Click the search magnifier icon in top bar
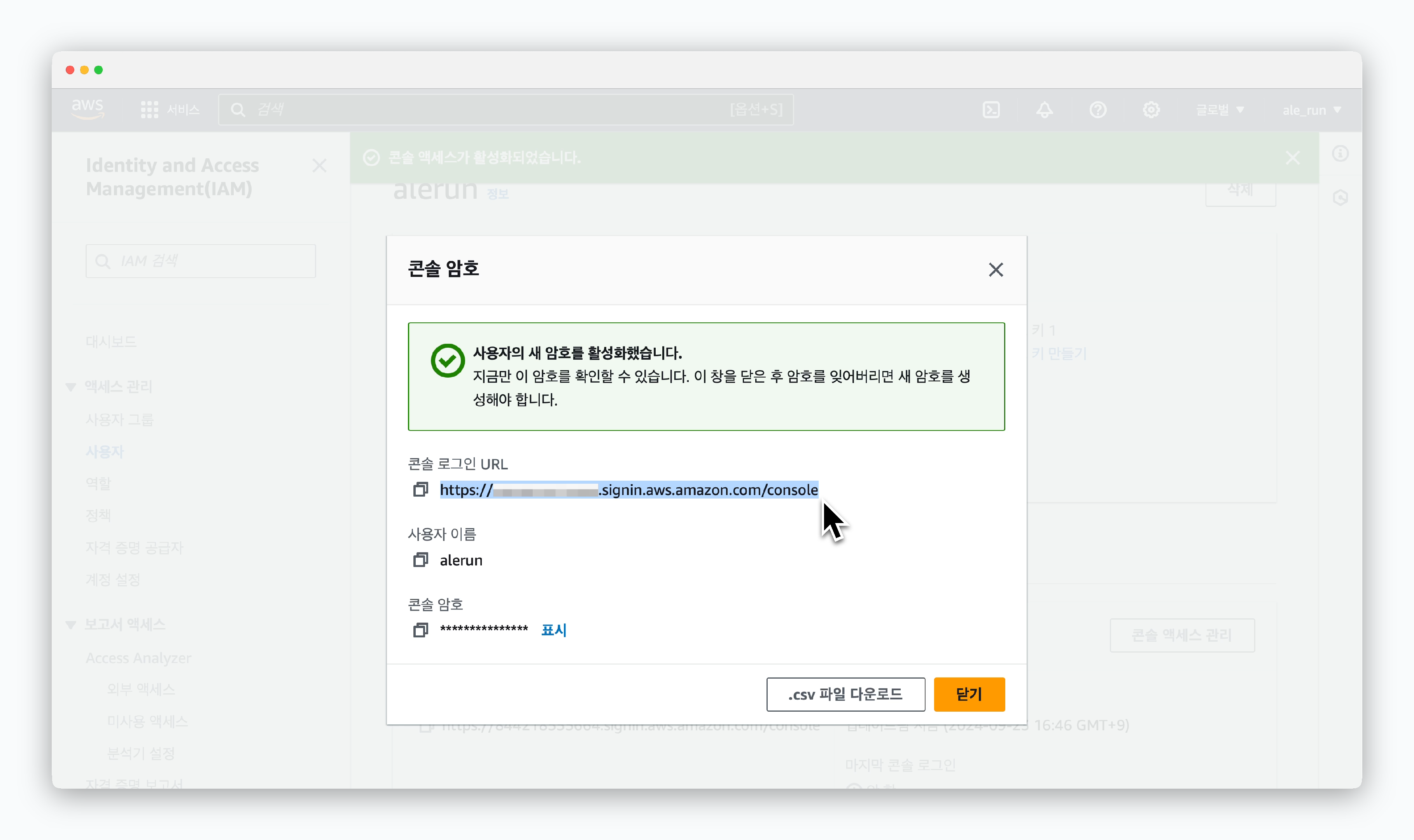This screenshot has height=840, width=1414. 238,110
